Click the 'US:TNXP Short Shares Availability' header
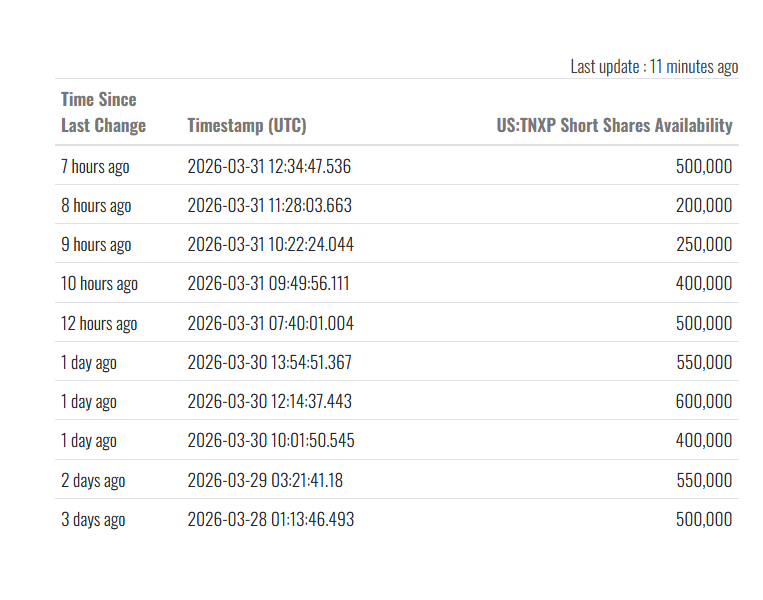This screenshot has width=763, height=600. tap(614, 126)
